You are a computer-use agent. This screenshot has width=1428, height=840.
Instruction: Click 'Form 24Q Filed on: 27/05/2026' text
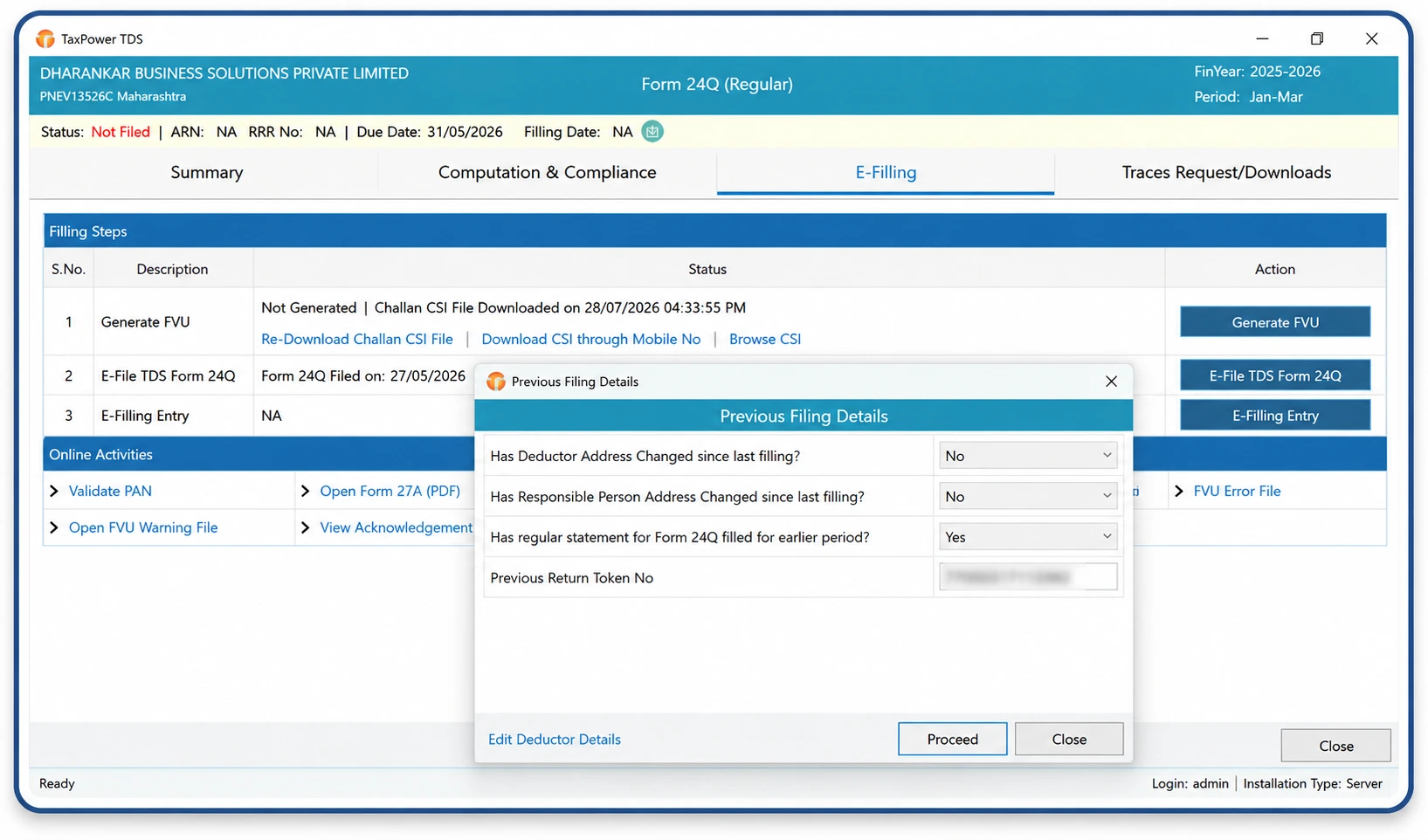click(x=363, y=375)
